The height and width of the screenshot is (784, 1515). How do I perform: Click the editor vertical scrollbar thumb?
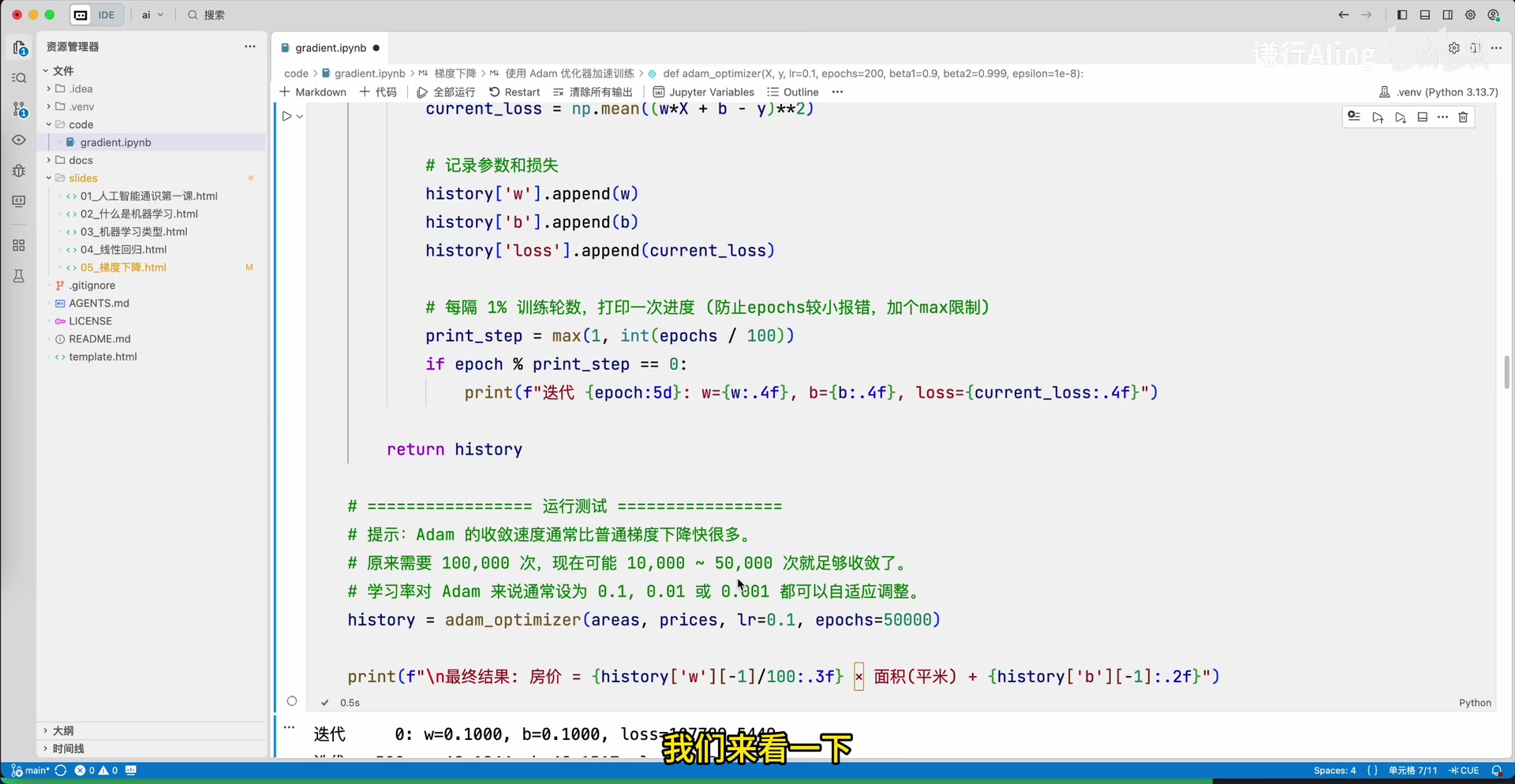[x=1506, y=372]
